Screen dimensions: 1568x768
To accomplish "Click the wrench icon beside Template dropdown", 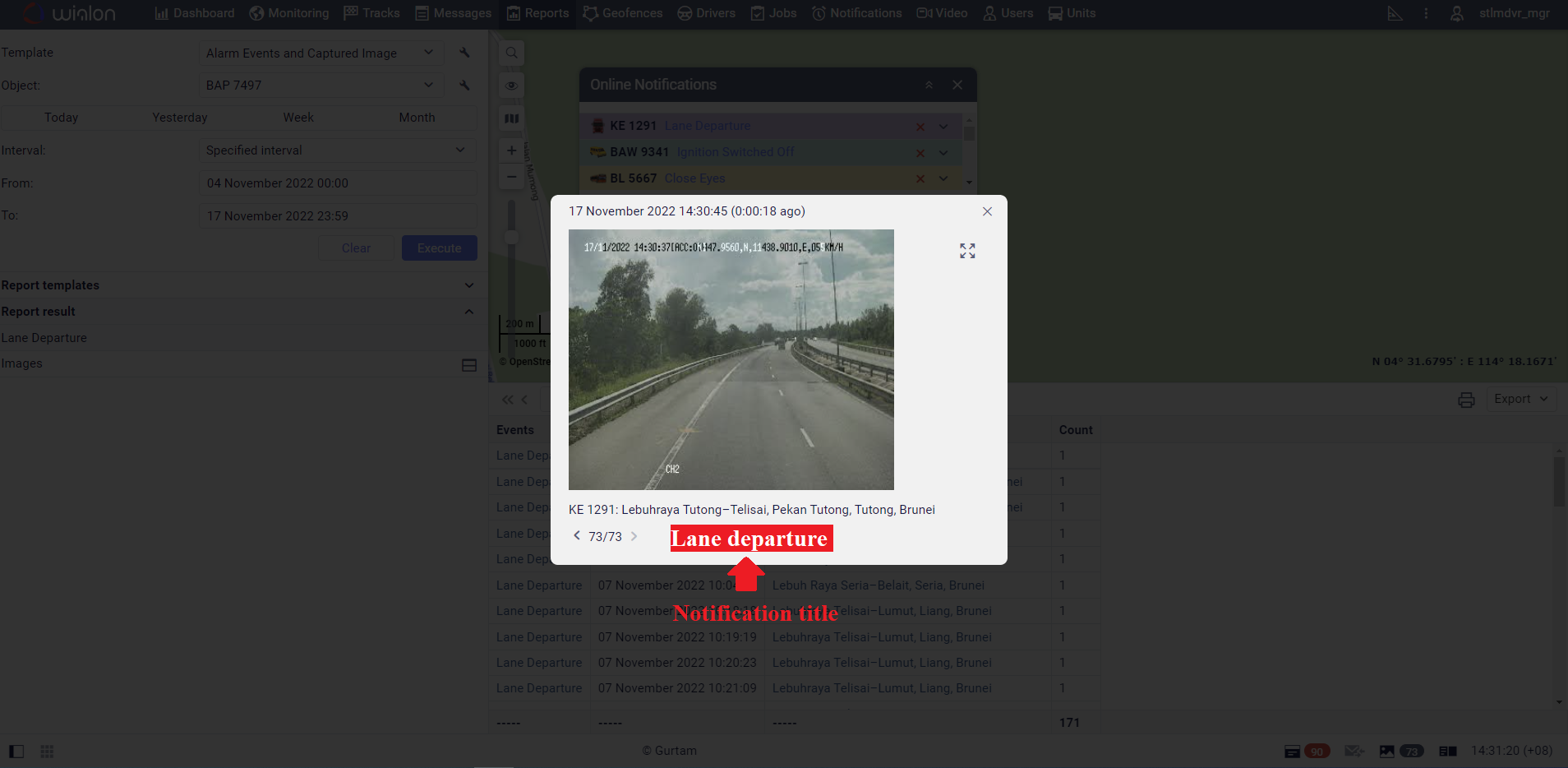I will point(464,53).
